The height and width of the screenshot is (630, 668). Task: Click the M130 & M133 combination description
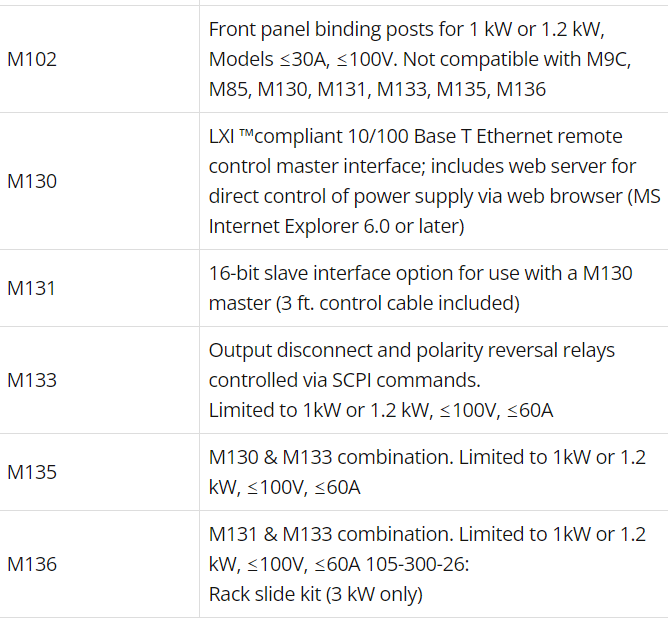click(x=427, y=472)
